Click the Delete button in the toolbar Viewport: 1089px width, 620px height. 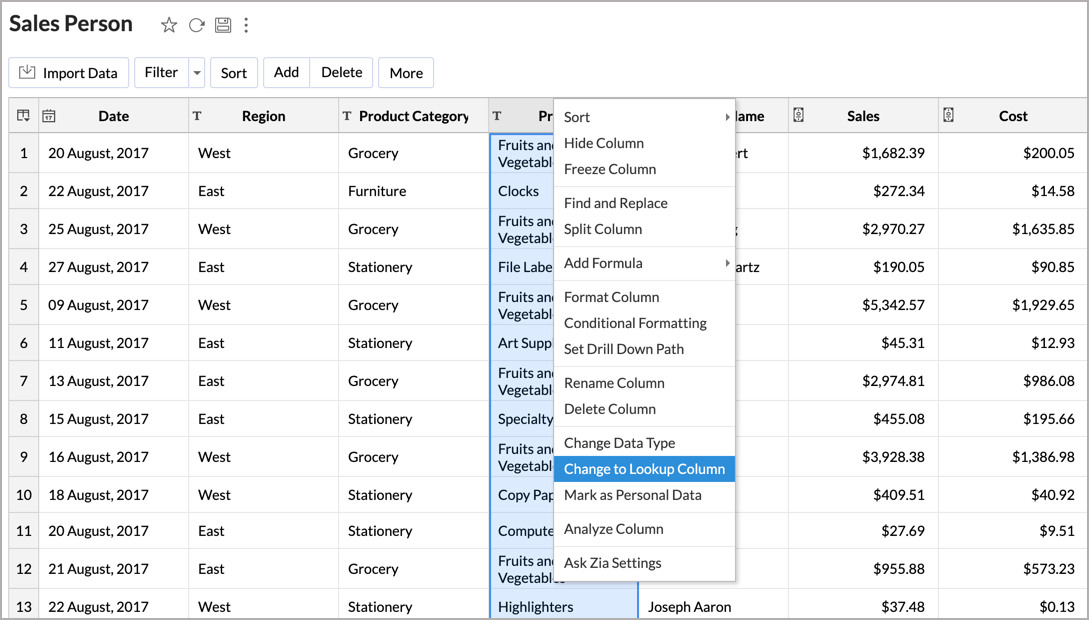click(341, 72)
